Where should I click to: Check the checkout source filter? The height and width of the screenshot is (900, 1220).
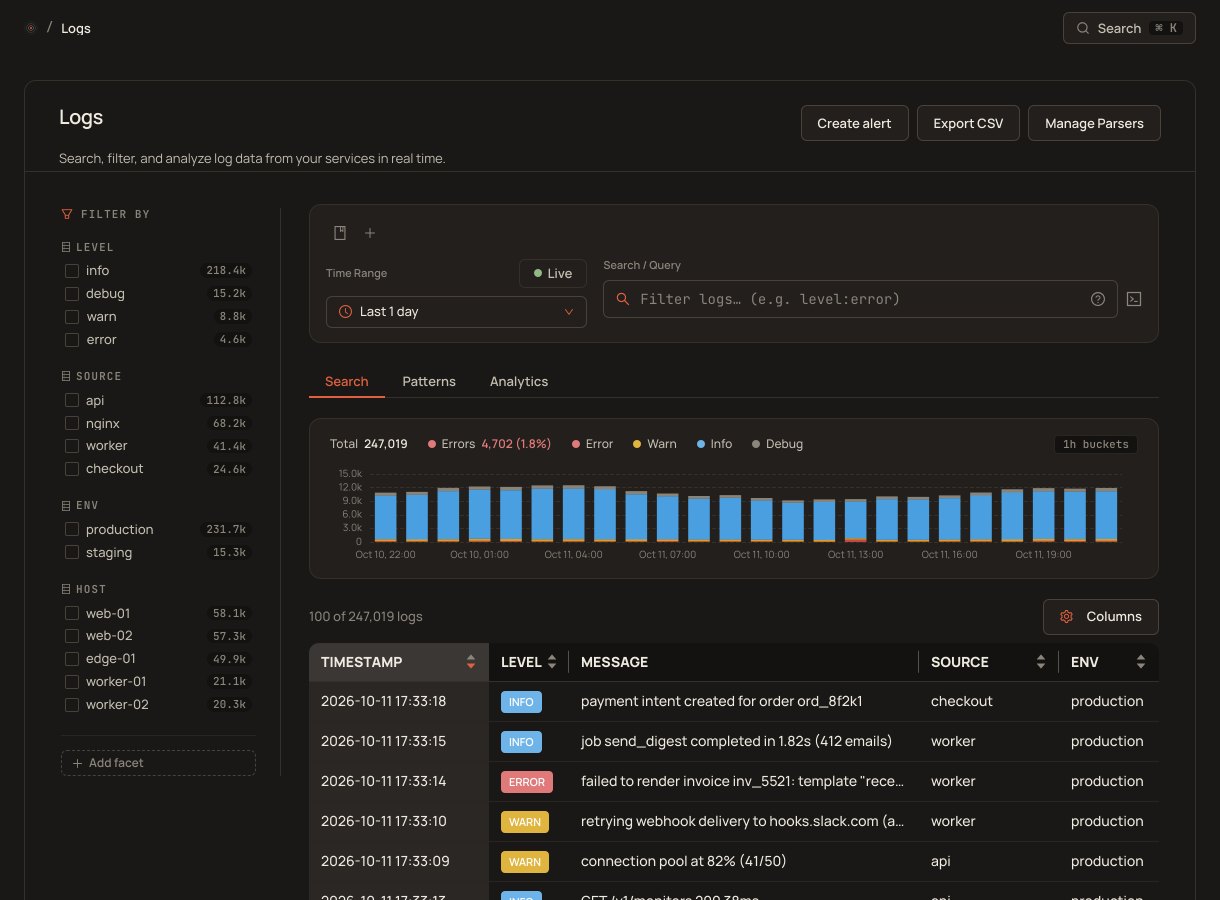[72, 469]
